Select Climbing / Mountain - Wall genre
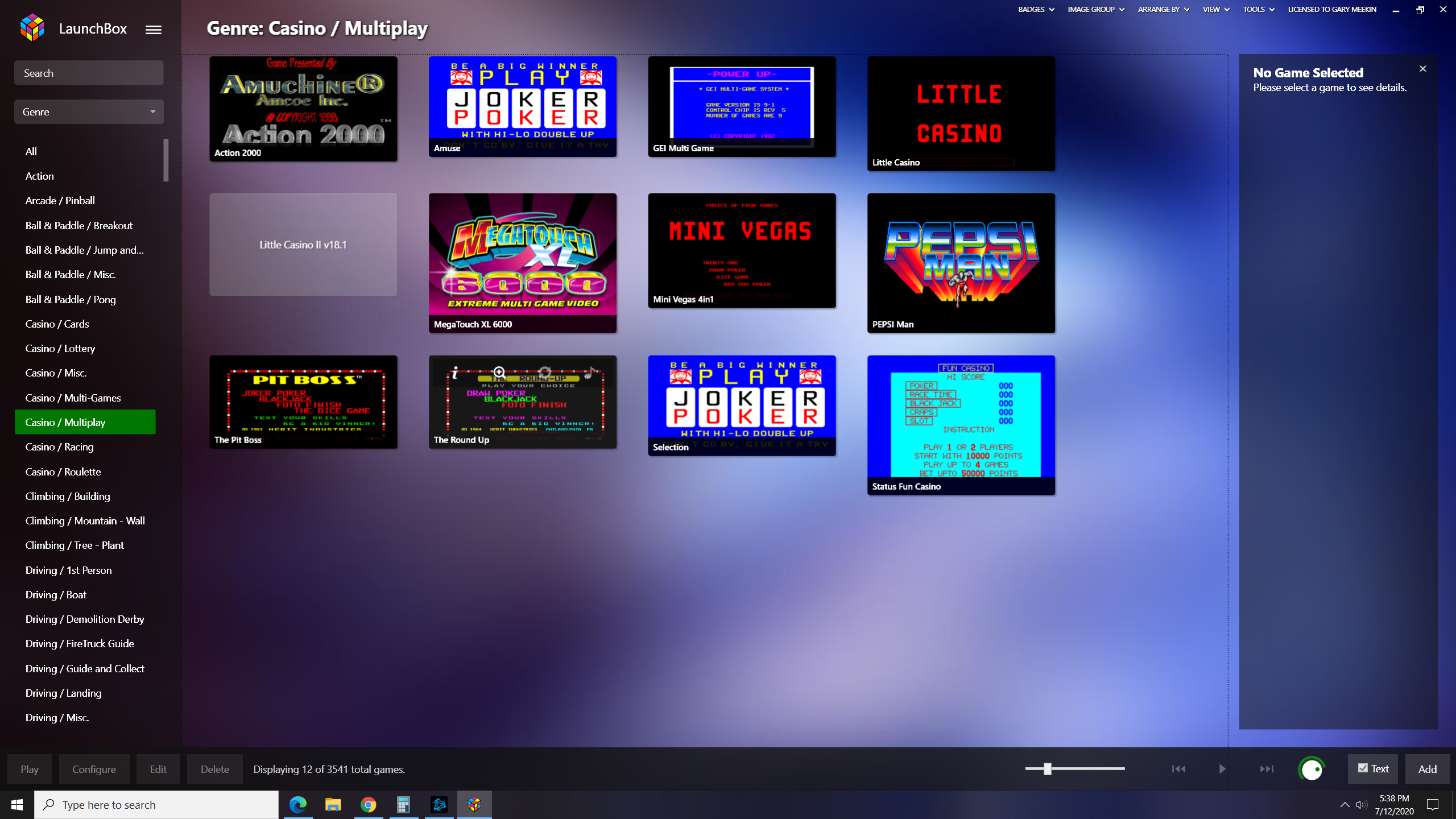Screen dimensions: 1456x819 tap(85, 520)
